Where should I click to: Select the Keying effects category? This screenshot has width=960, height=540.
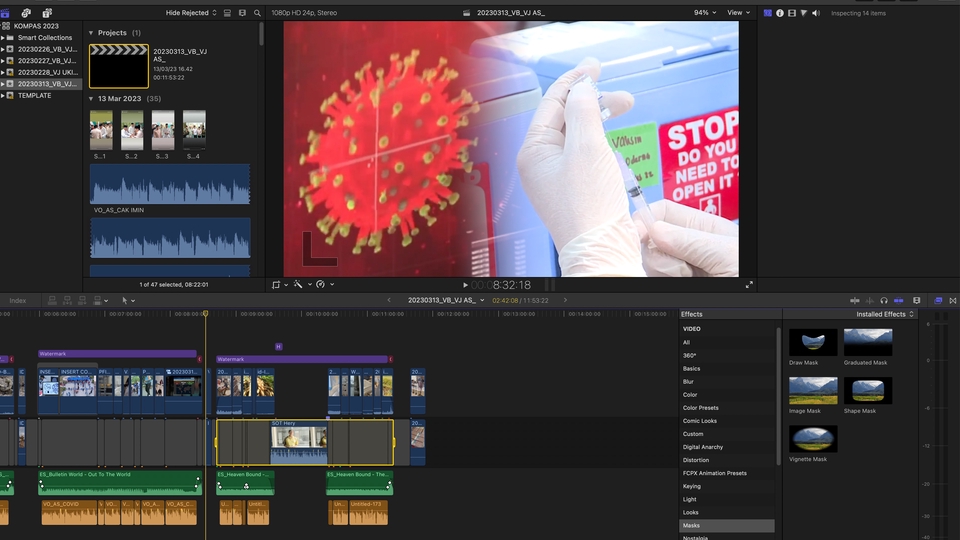coord(692,486)
